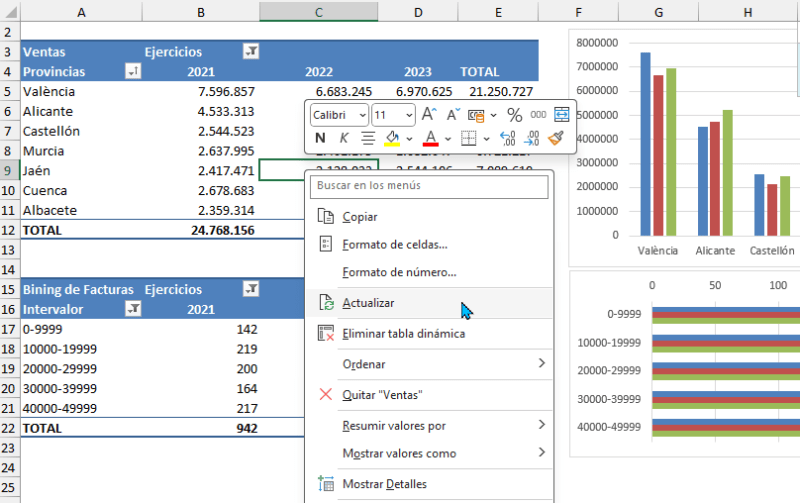Open Provincias sort filter button
800x503 pixels.
coord(133,71)
